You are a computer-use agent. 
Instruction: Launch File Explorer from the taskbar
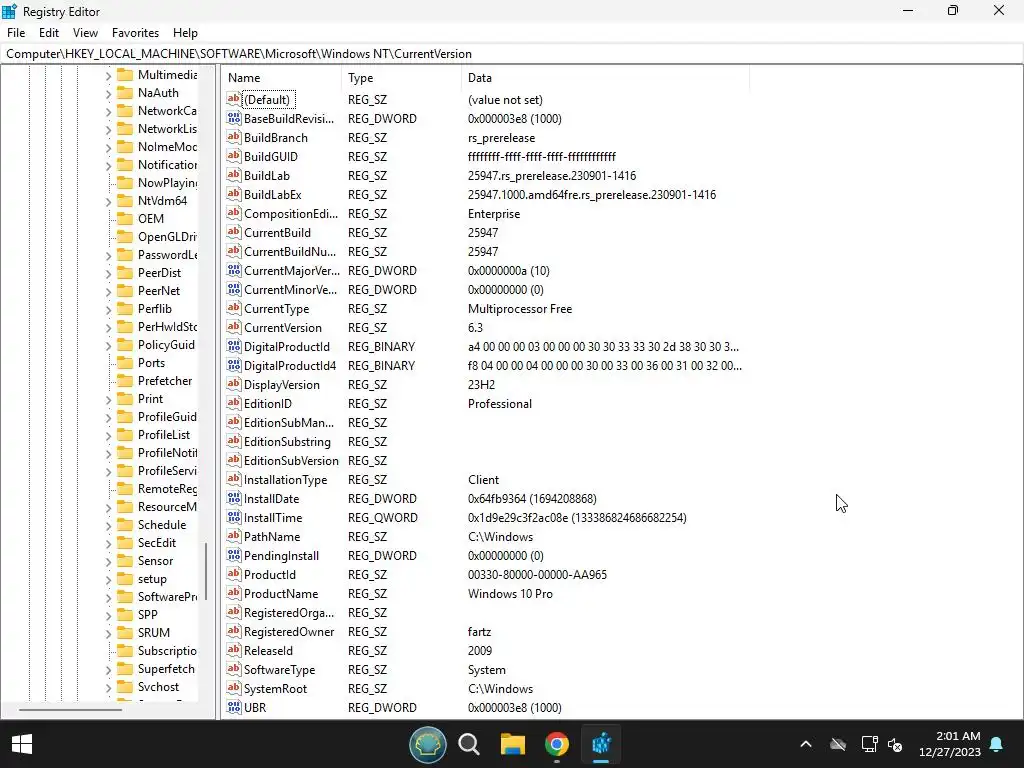point(513,744)
